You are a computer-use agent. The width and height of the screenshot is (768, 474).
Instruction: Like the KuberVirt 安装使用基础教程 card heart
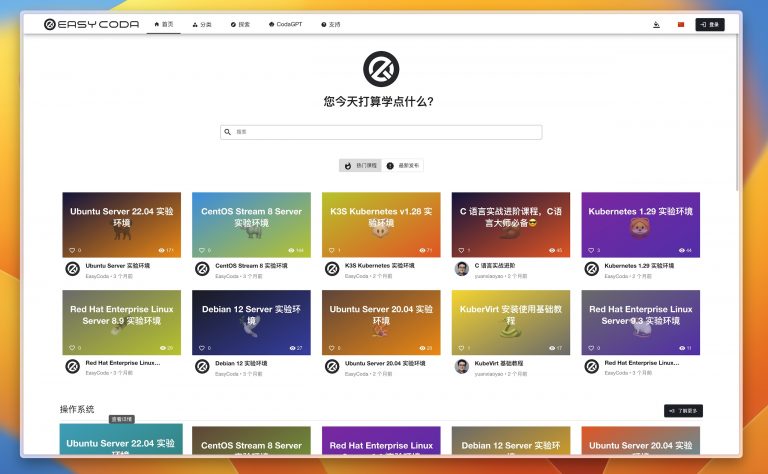pyautogui.click(x=461, y=348)
